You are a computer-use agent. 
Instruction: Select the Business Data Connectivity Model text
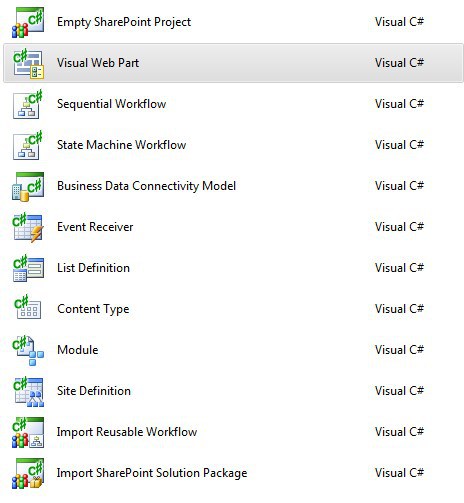pyautogui.click(x=146, y=186)
